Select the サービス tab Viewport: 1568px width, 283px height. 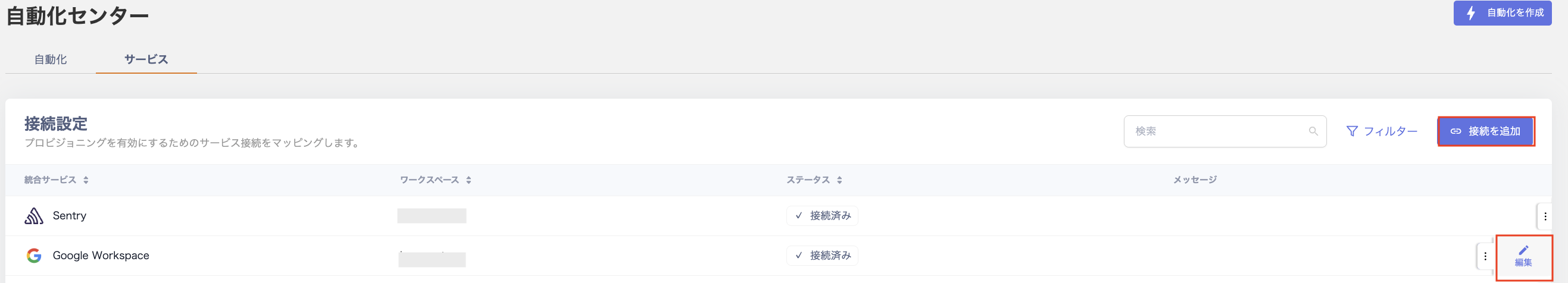(x=146, y=59)
